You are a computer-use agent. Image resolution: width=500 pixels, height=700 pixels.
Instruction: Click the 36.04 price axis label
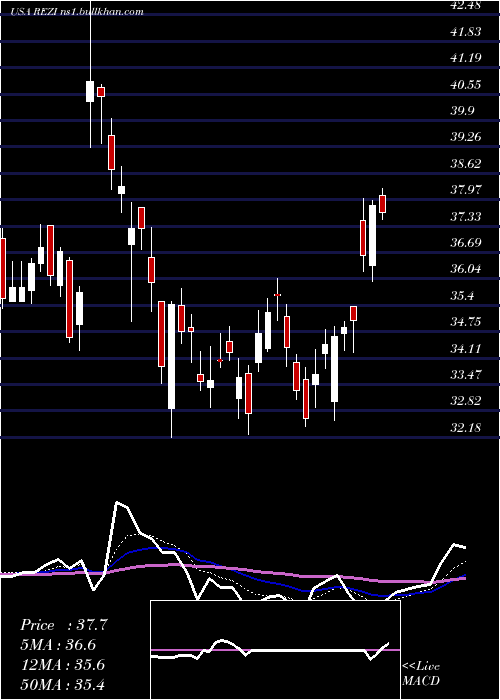(466, 269)
